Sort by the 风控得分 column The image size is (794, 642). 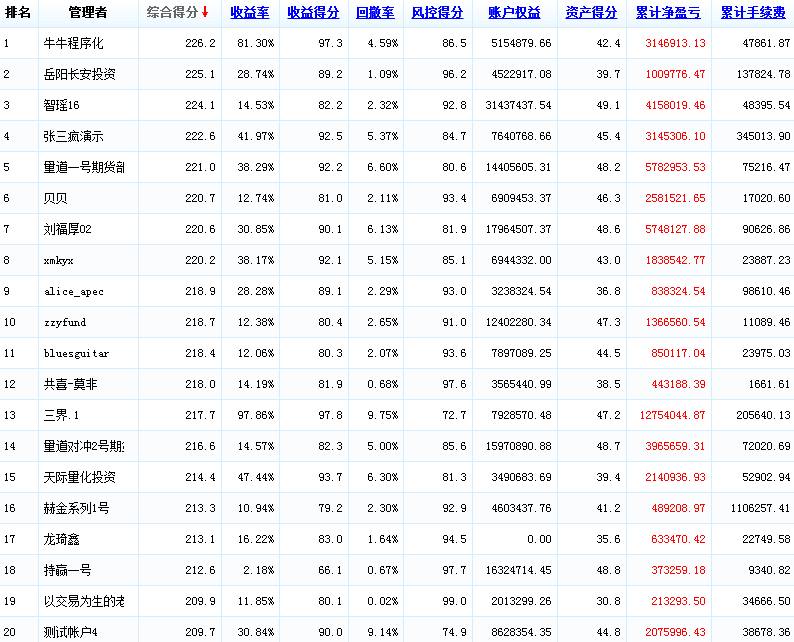pyautogui.click(x=437, y=13)
